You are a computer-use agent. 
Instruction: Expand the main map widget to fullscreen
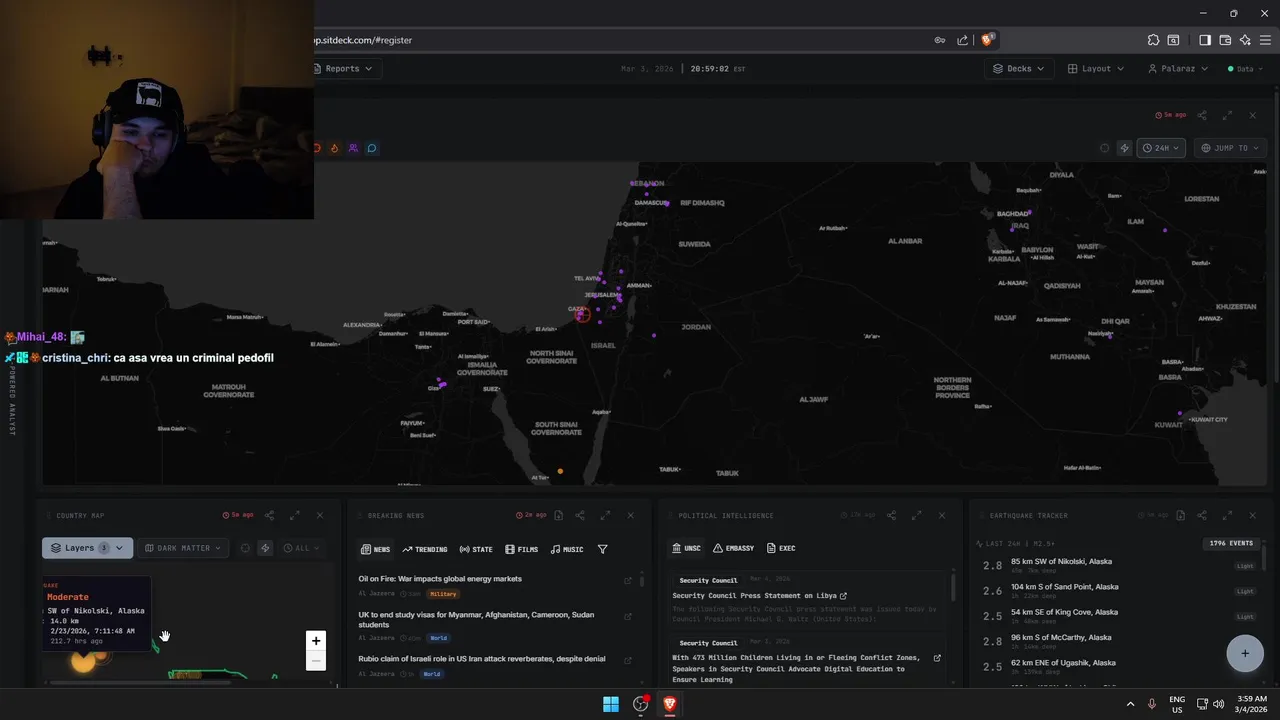[x=1227, y=115]
